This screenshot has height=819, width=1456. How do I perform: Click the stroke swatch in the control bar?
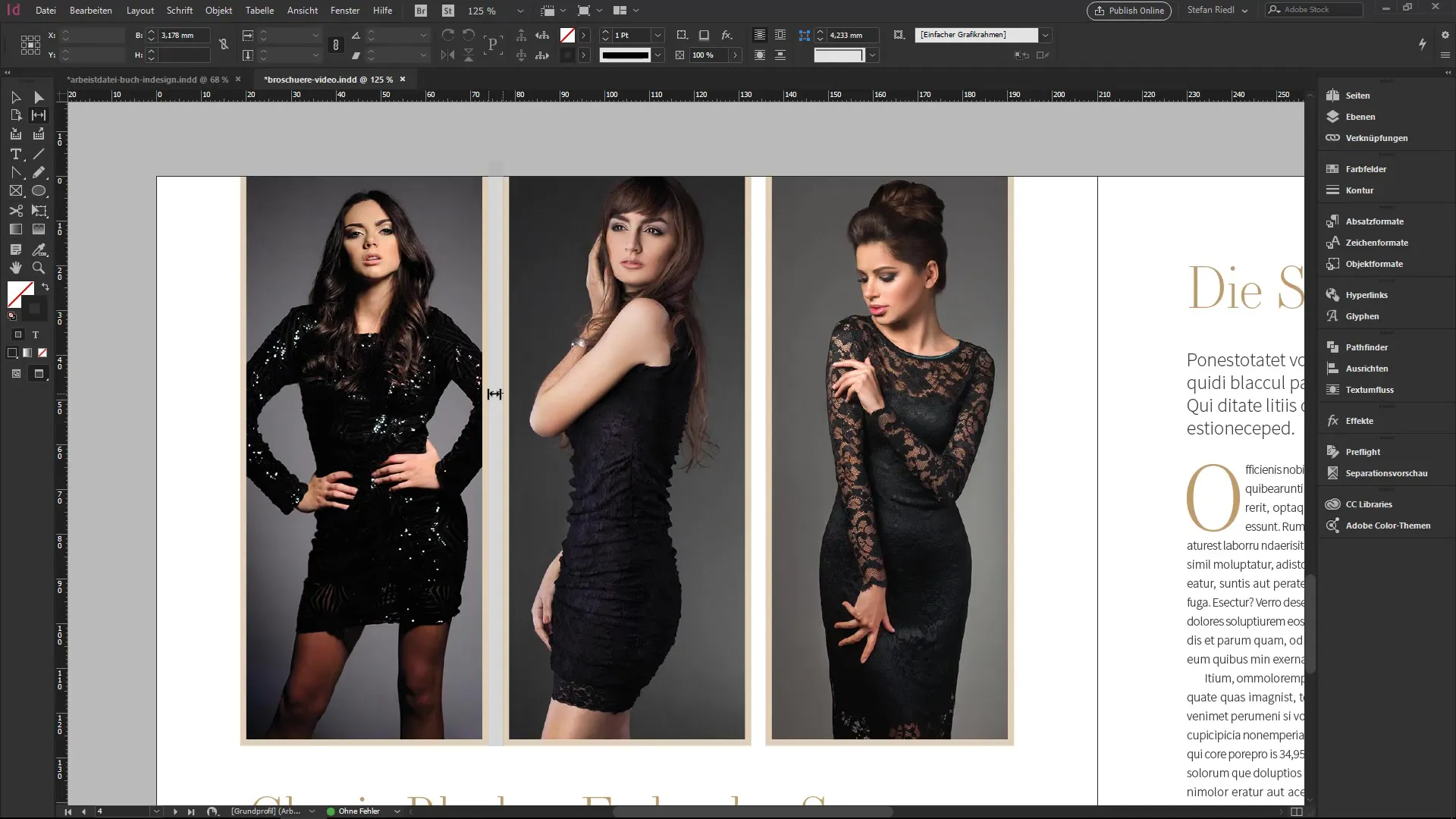coord(567,55)
